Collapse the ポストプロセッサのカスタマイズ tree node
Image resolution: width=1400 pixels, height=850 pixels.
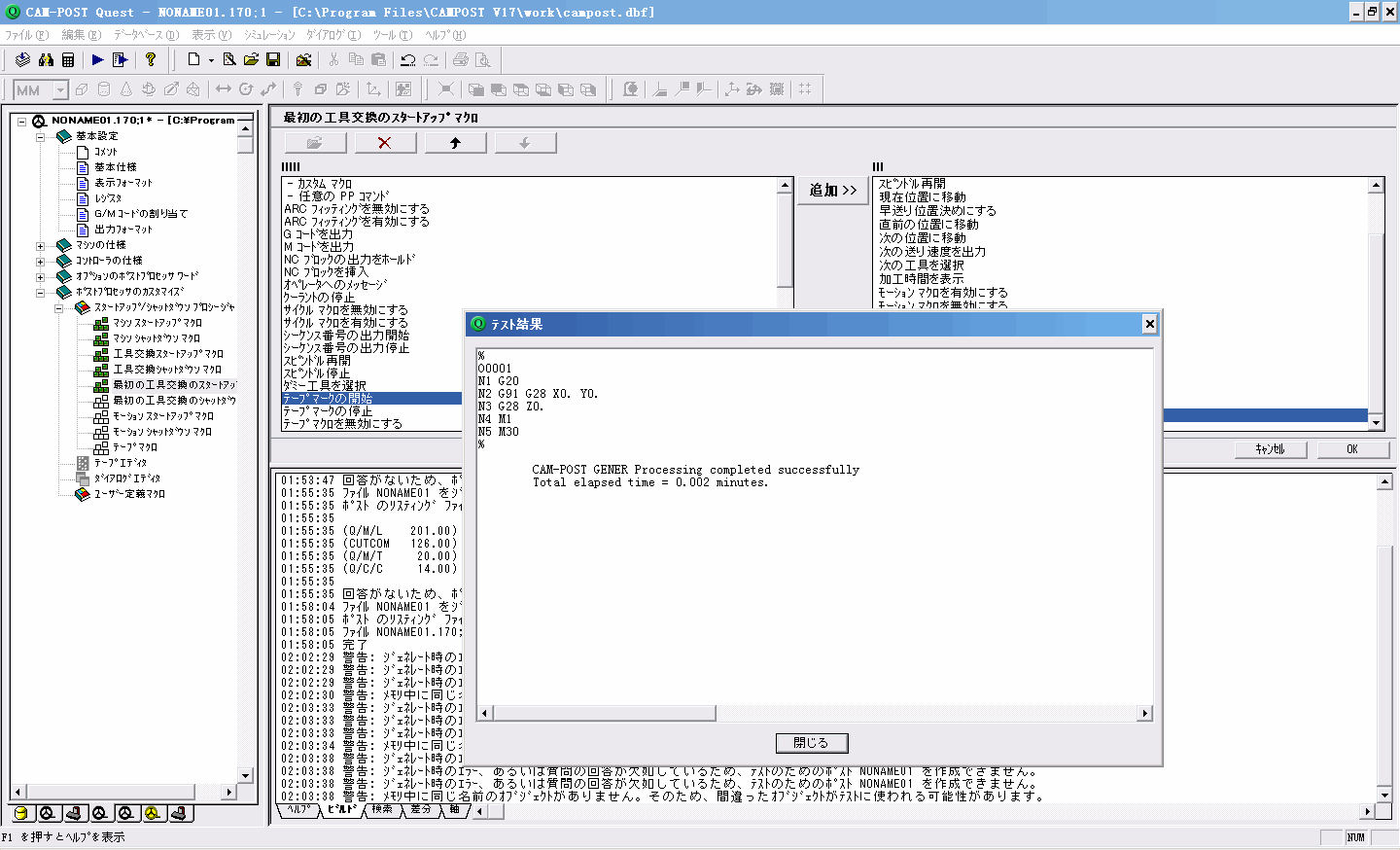pyautogui.click(x=40, y=292)
